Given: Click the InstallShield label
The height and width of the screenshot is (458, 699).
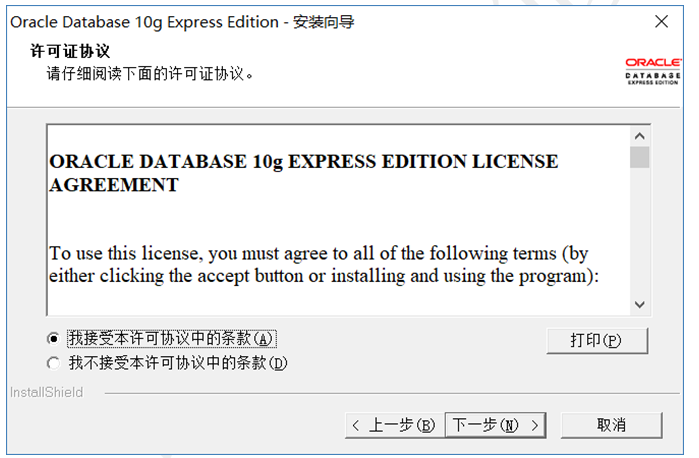Looking at the screenshot, I should [46, 392].
